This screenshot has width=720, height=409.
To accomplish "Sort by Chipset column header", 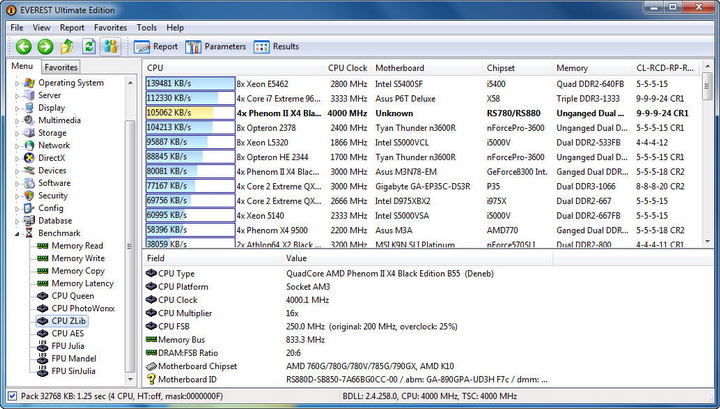I will (517, 68).
